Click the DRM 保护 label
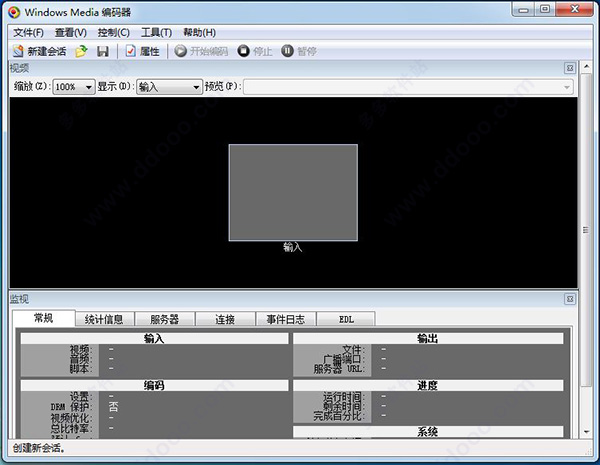This screenshot has height=465, width=600. (x=71, y=407)
